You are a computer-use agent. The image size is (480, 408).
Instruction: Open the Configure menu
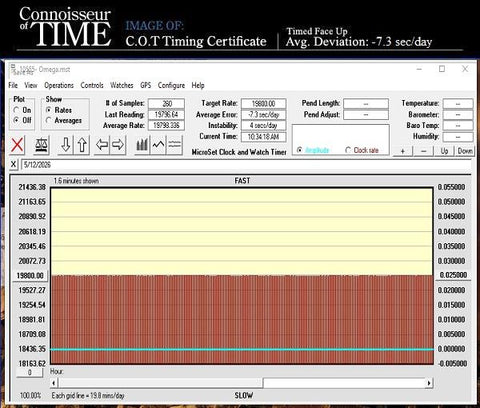[x=171, y=85]
